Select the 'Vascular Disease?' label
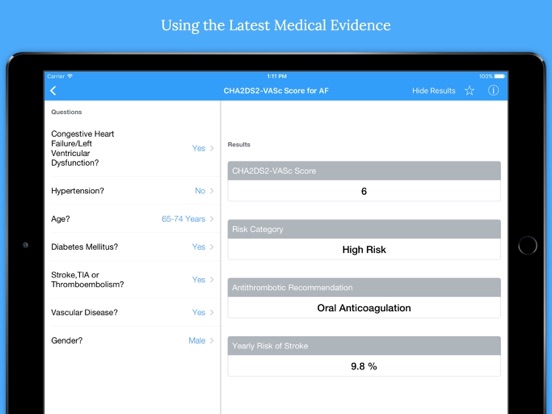This screenshot has width=552, height=414. point(84,312)
